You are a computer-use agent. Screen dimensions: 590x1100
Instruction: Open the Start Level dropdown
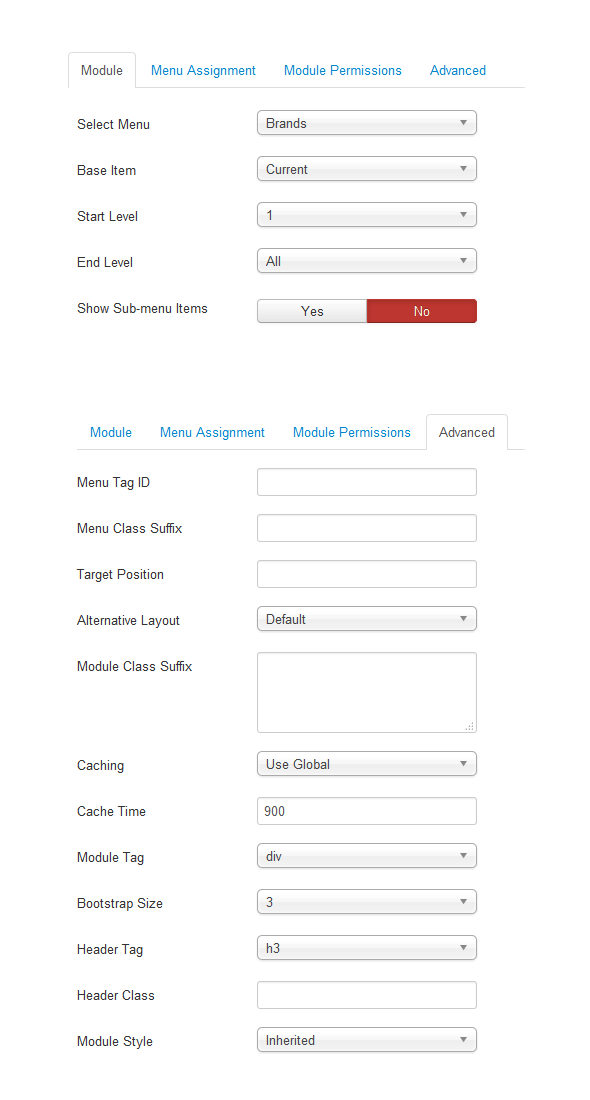click(367, 215)
